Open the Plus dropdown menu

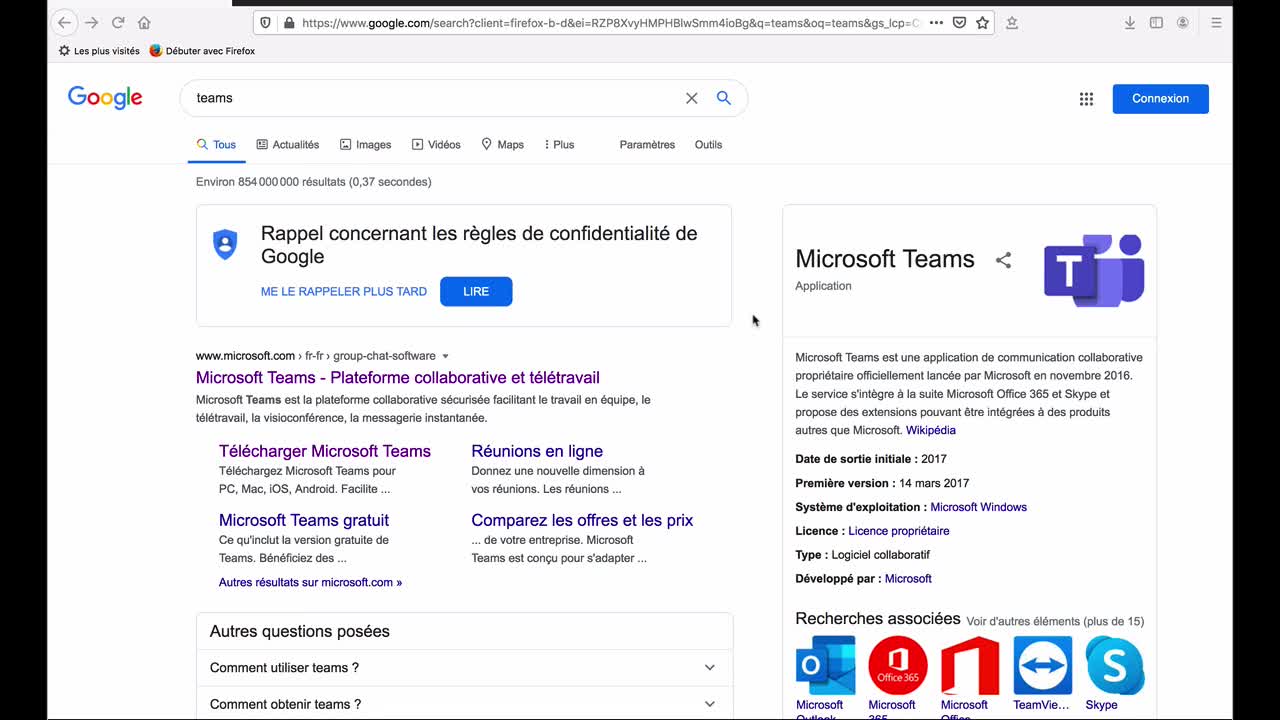[x=559, y=145]
